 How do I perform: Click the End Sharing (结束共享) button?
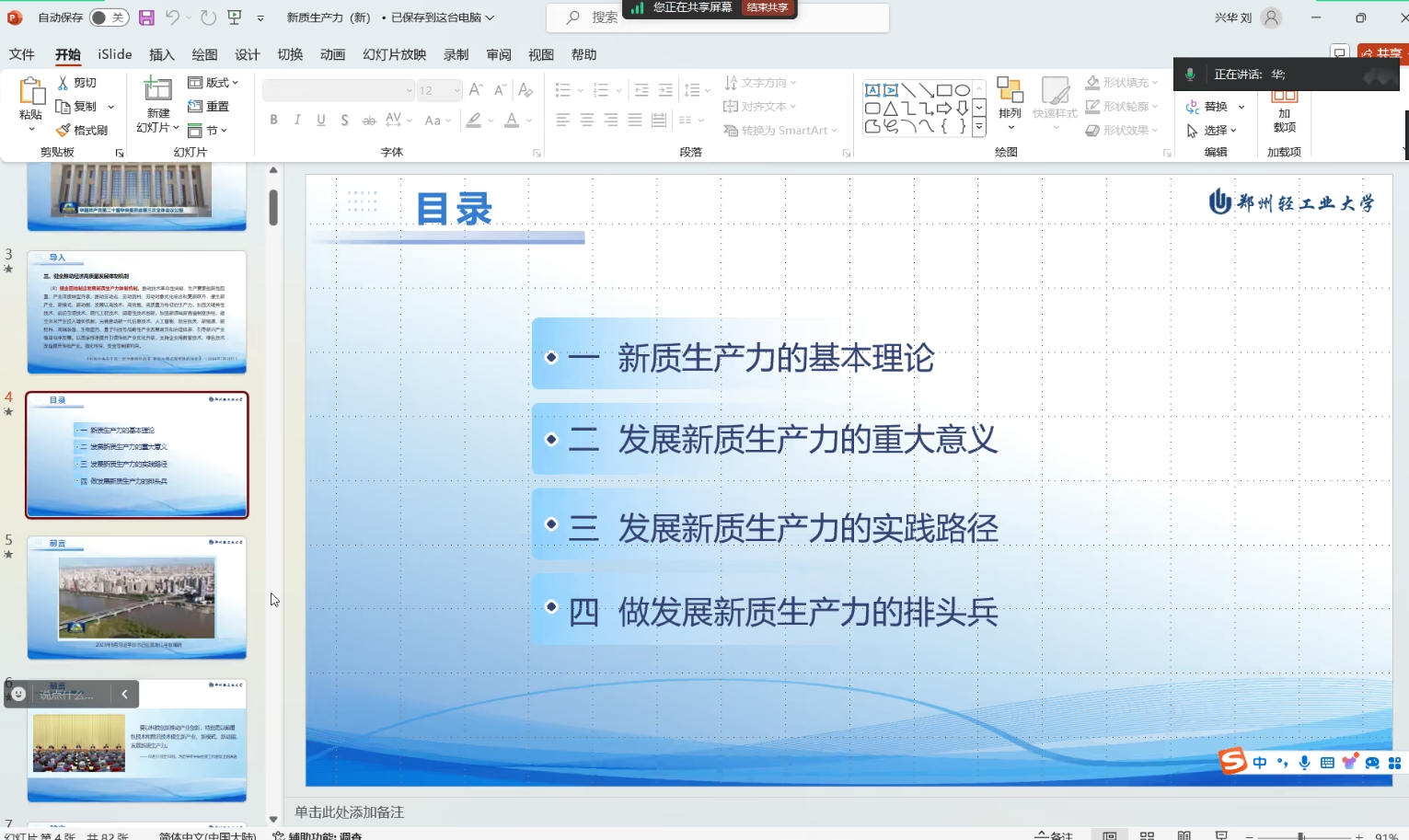767,7
